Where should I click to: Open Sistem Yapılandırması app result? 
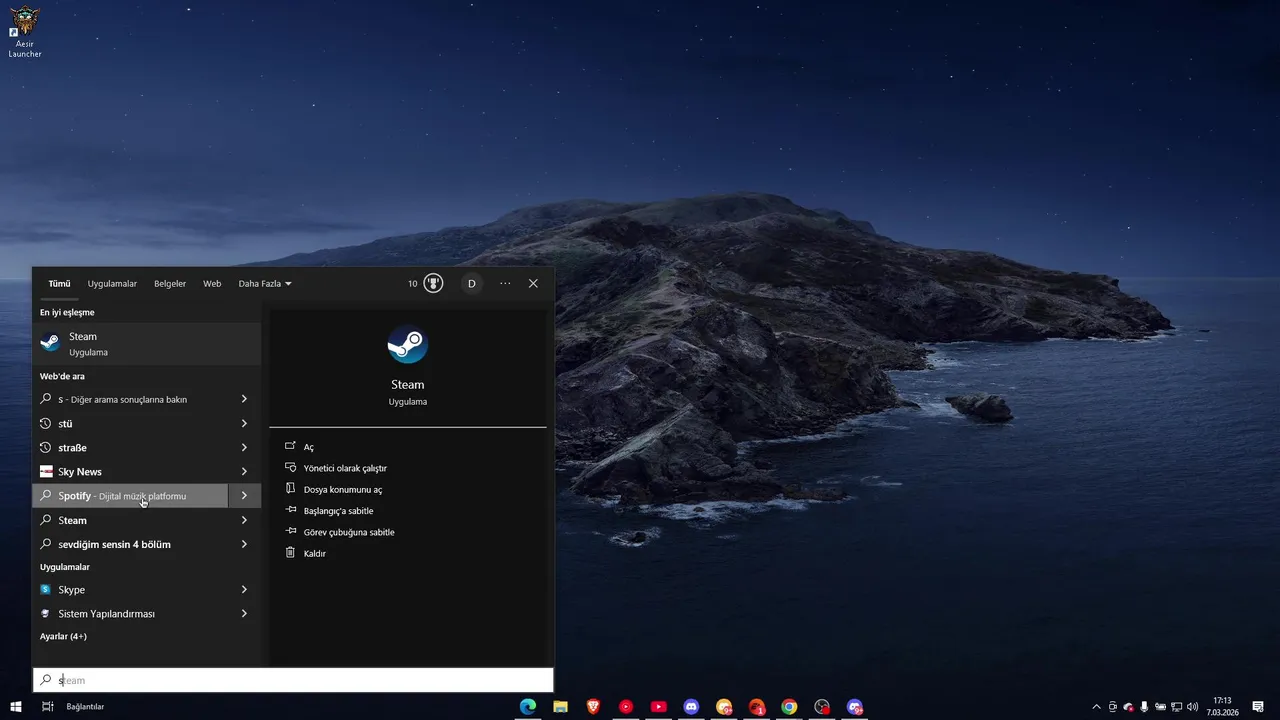(130, 613)
